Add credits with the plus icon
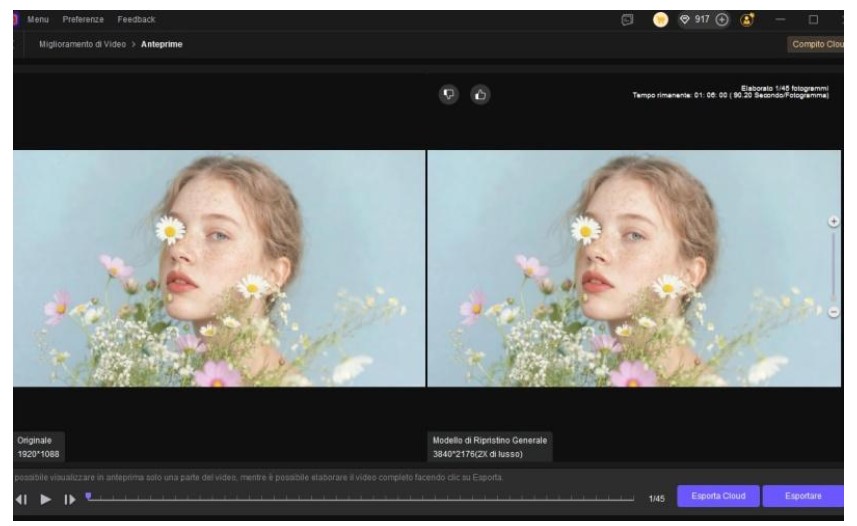857x526 pixels. pos(721,20)
